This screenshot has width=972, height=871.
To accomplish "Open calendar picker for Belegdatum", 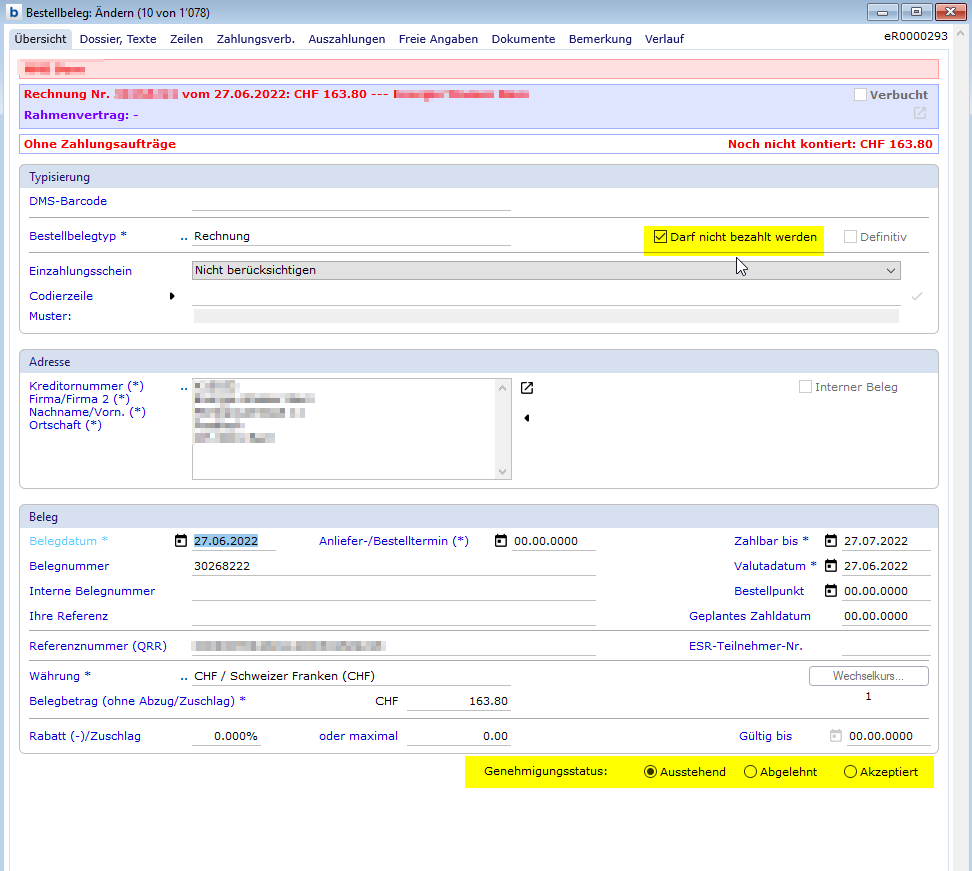I will coord(181,541).
